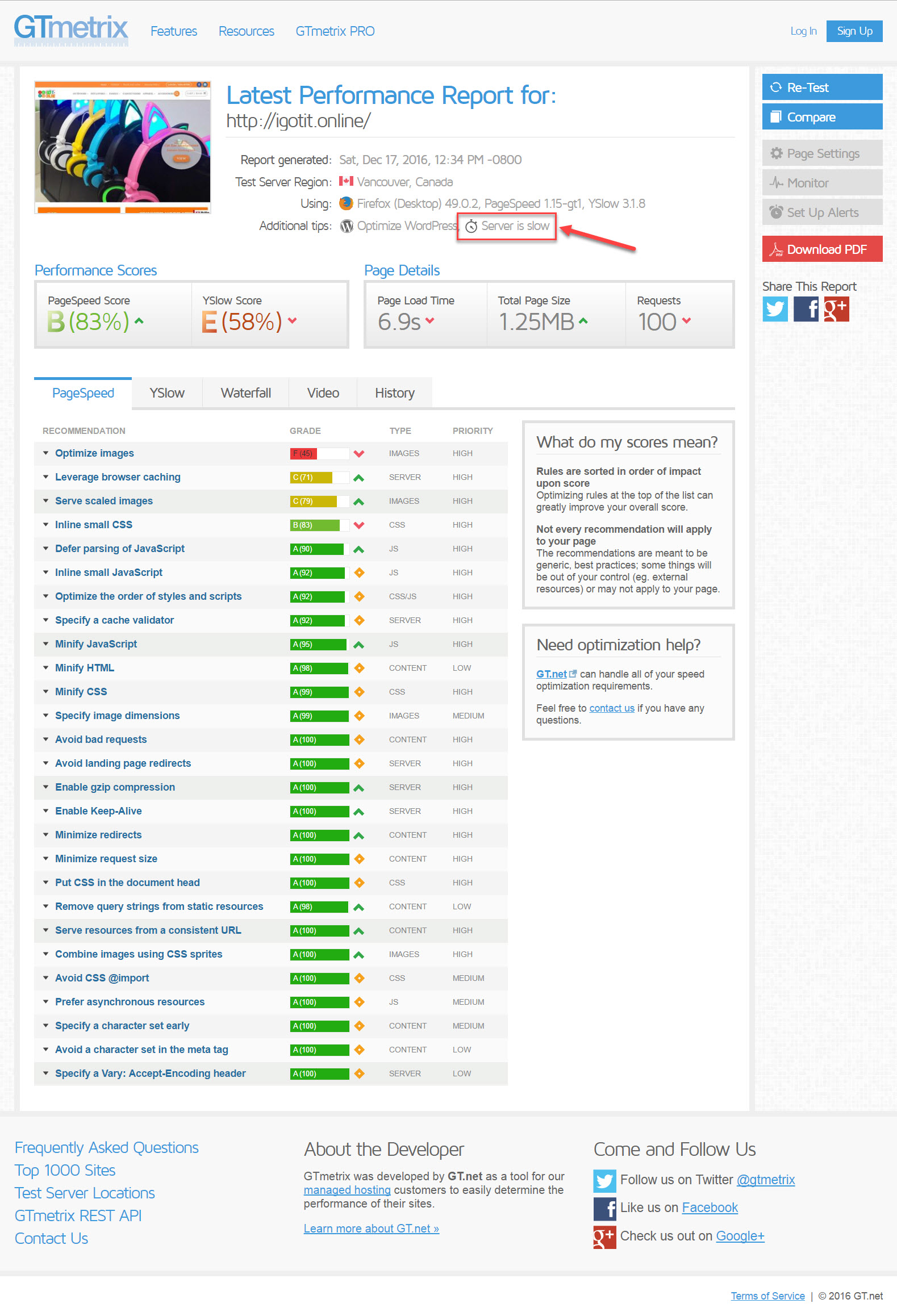Click the orange diamond beside Inline small JavaScript grade
Viewport: 897px width, 1316px height.
tap(359, 573)
